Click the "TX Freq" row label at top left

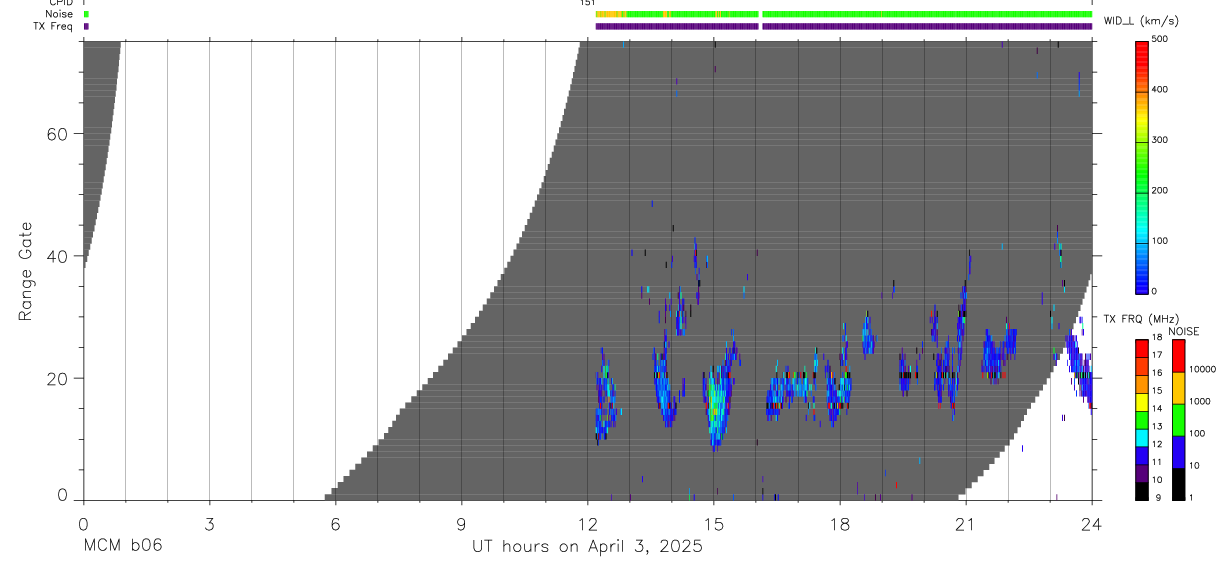(53, 26)
